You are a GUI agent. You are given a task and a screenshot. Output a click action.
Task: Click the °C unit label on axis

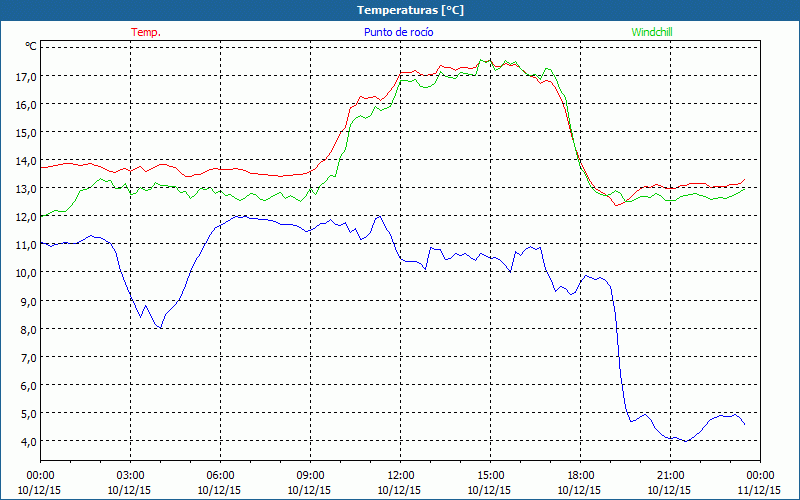pos(31,46)
